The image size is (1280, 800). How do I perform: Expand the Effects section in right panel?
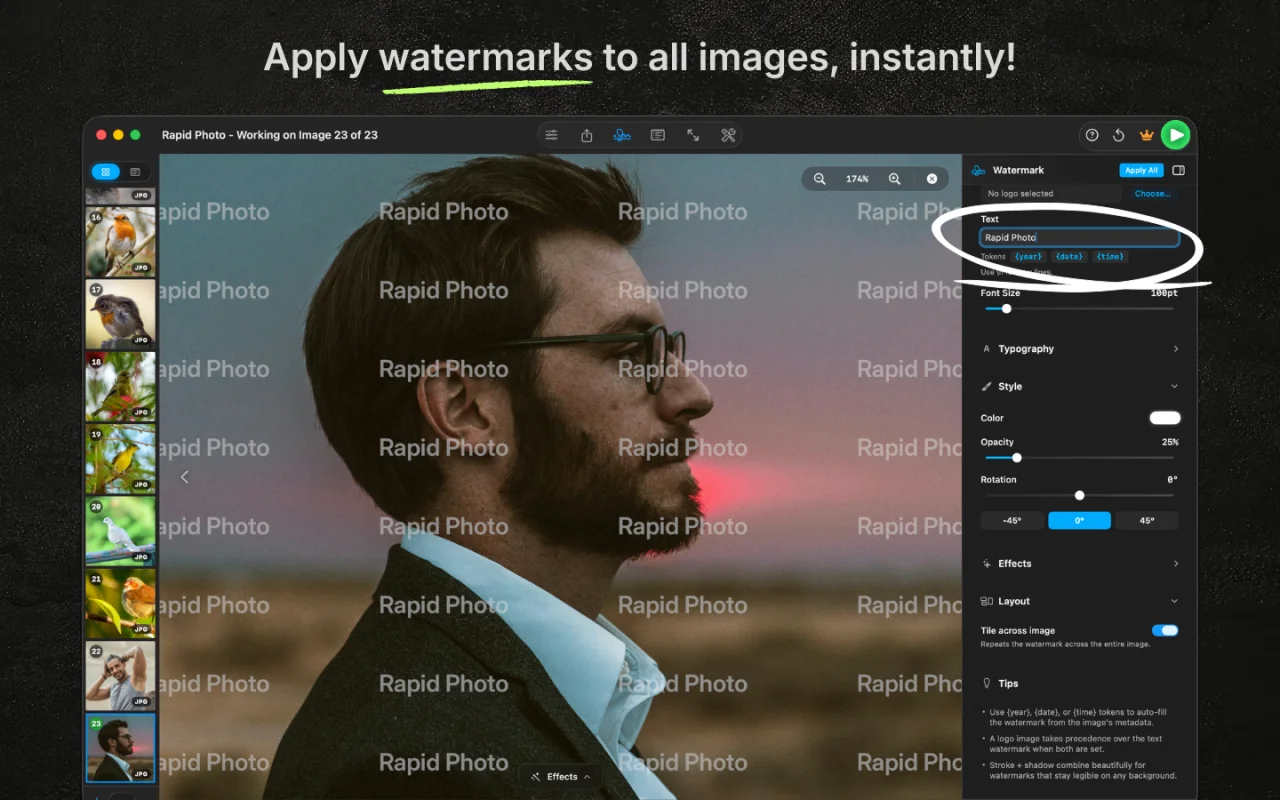pyautogui.click(x=1079, y=564)
